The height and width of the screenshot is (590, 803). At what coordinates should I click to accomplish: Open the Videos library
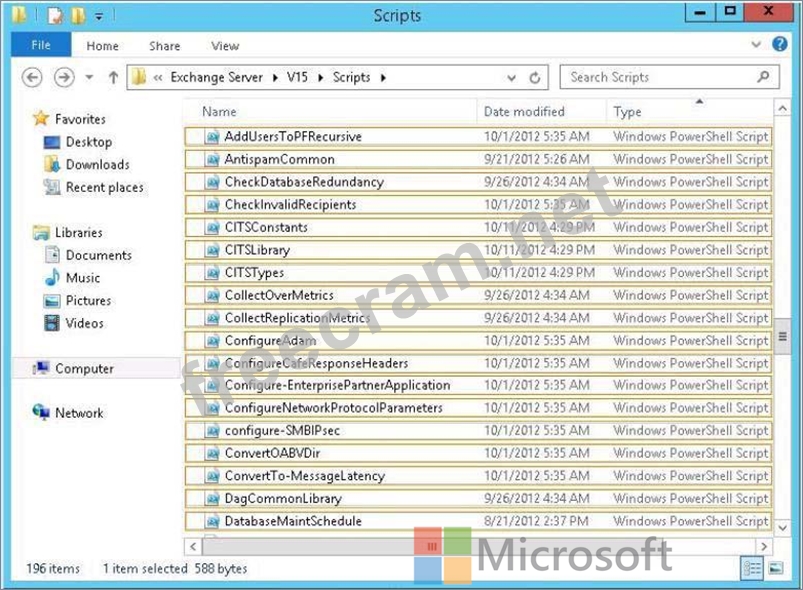[84, 323]
